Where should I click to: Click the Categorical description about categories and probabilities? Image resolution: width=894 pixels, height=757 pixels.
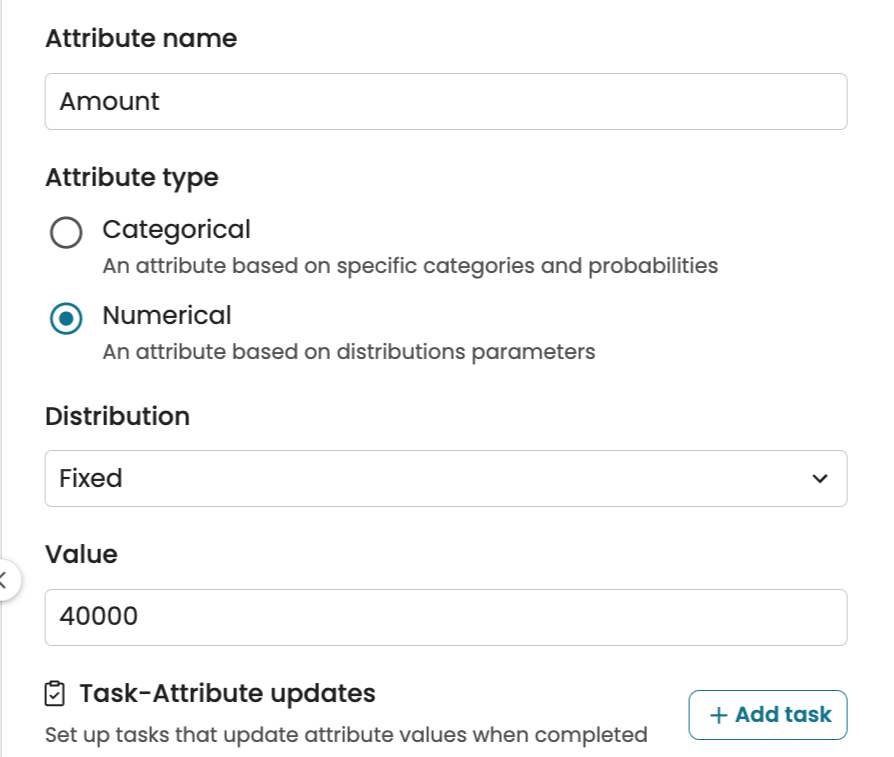[x=410, y=266]
